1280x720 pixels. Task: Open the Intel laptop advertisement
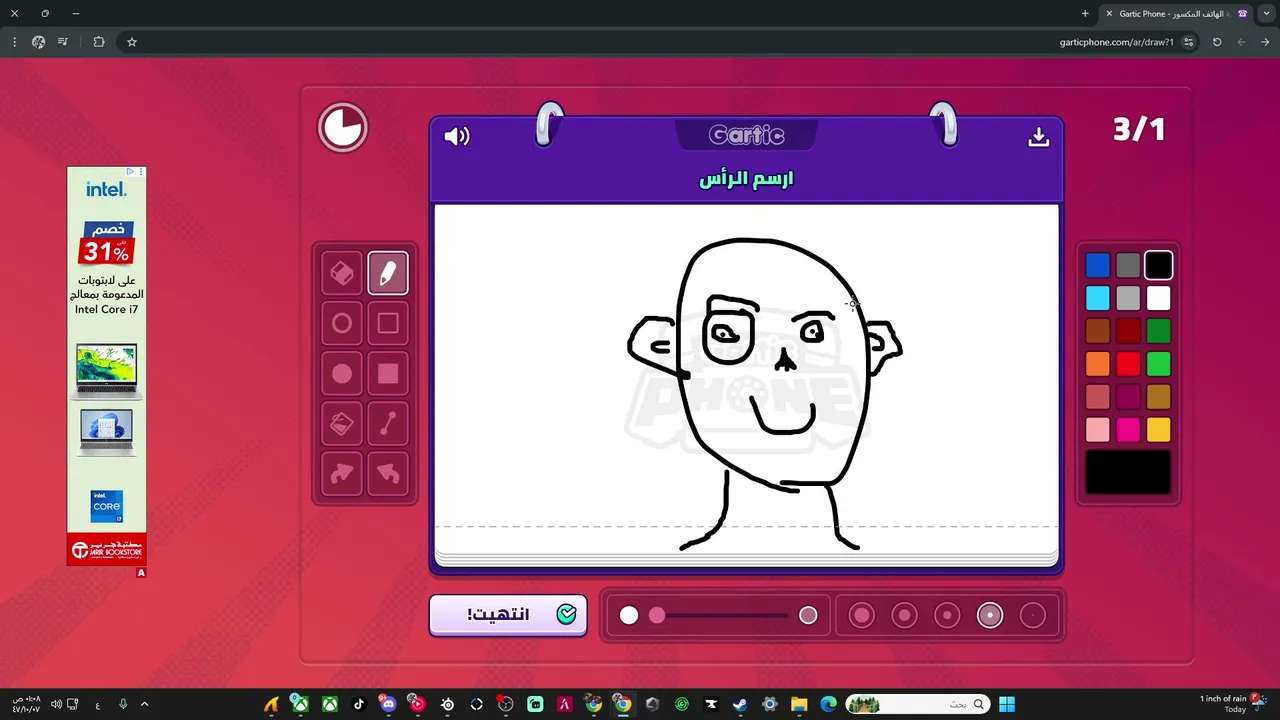click(x=107, y=366)
